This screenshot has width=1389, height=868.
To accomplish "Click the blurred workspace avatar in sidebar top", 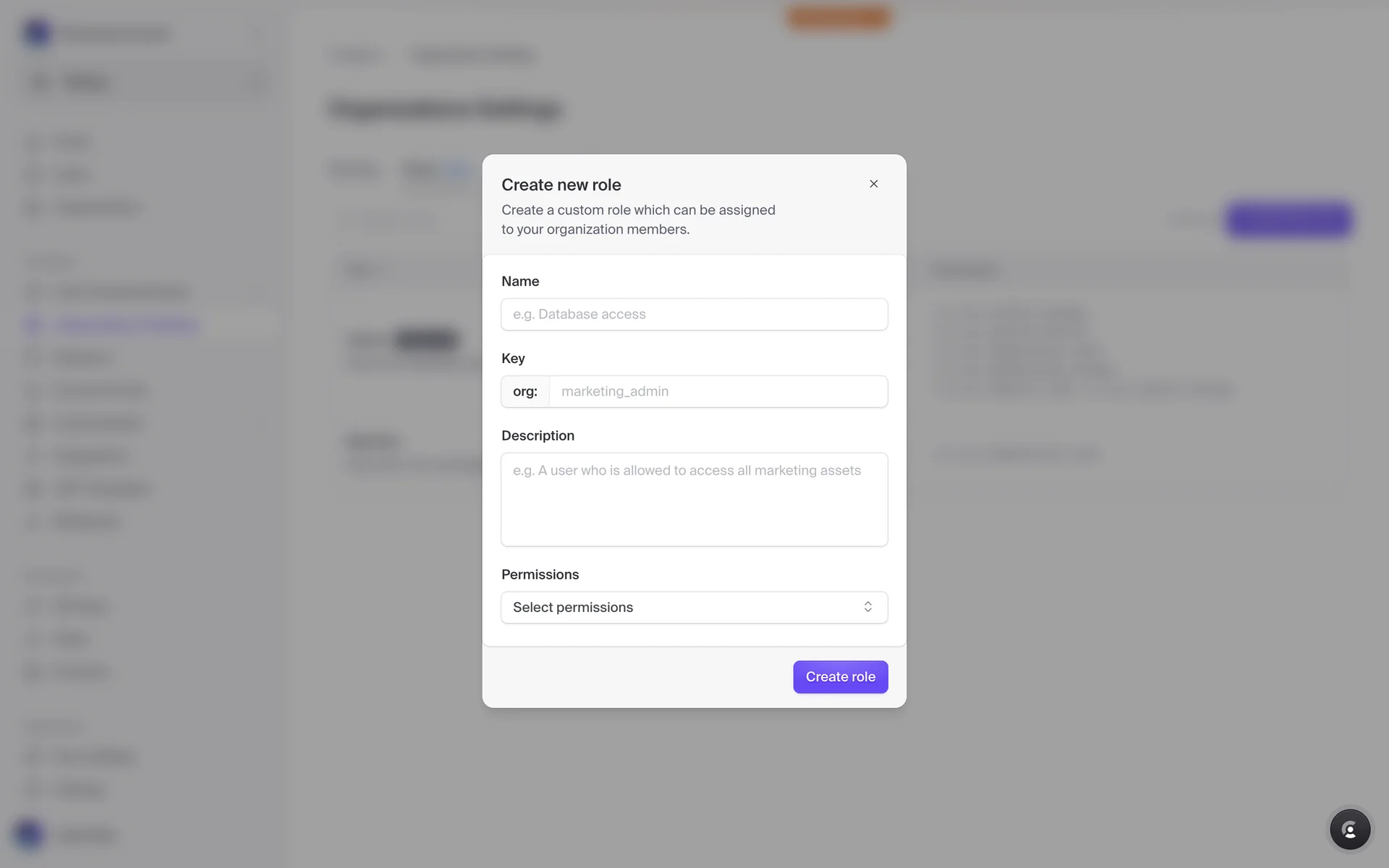I will [x=37, y=33].
